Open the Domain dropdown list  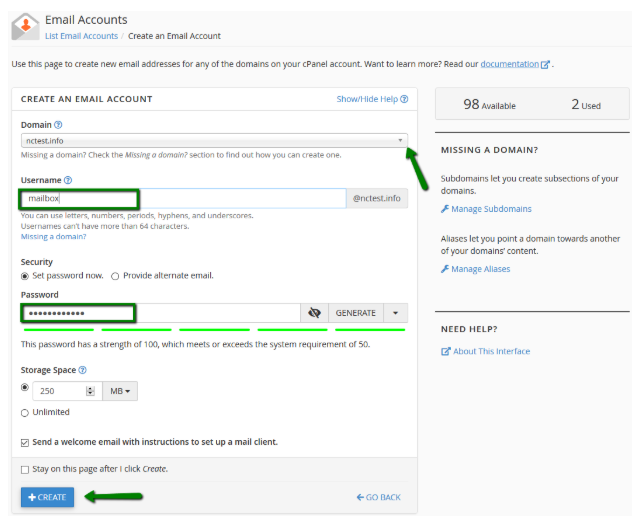214,141
